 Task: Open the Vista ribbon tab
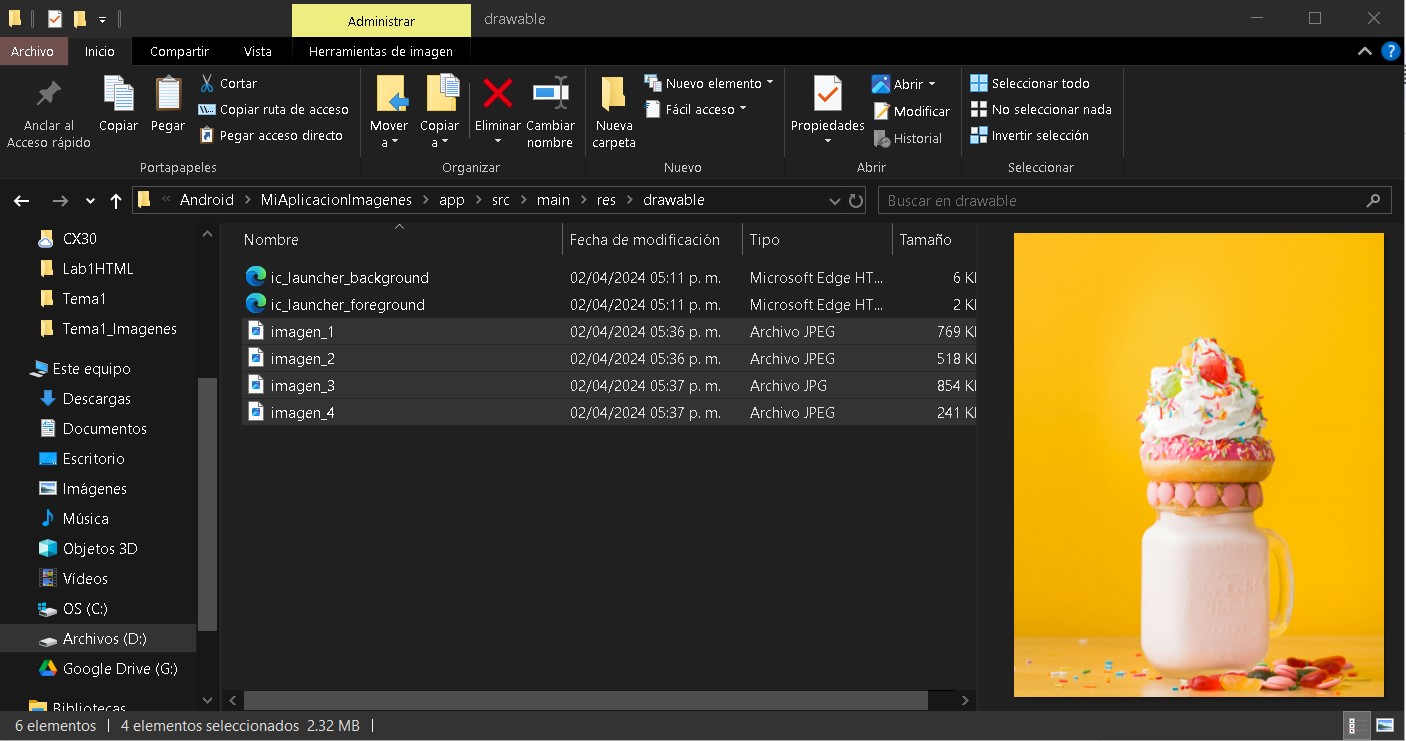pos(257,51)
